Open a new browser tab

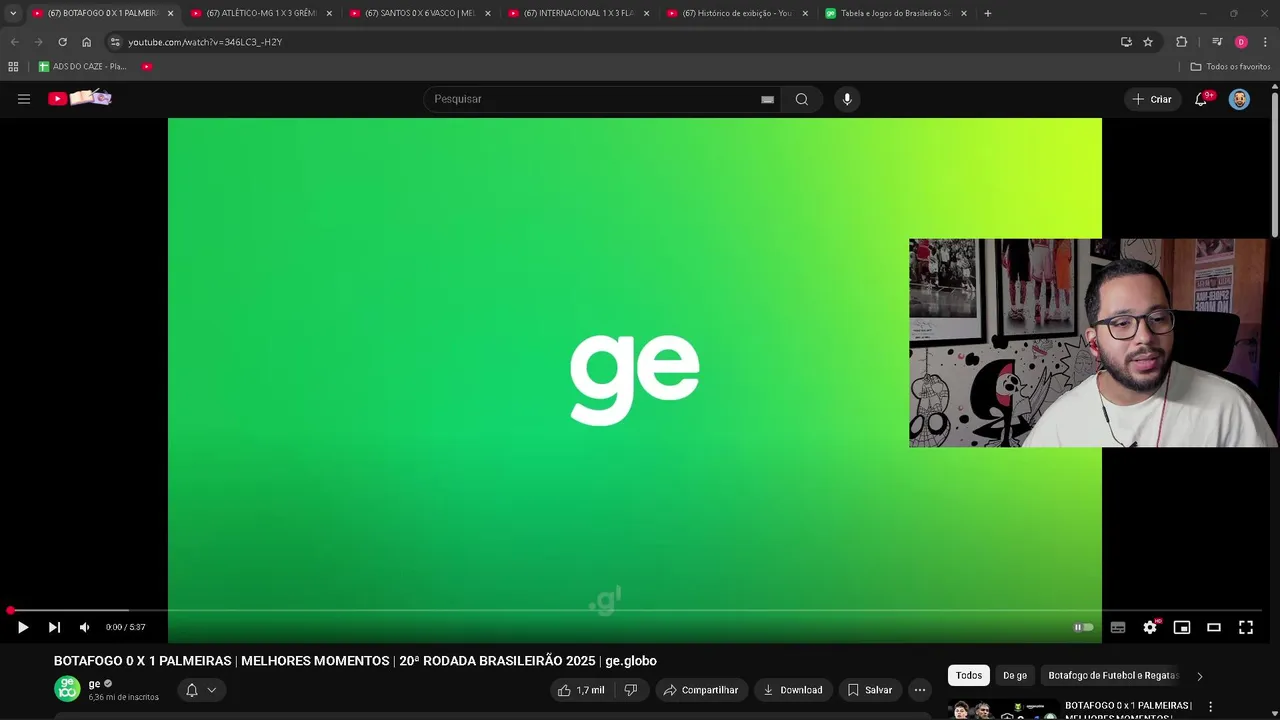click(988, 13)
